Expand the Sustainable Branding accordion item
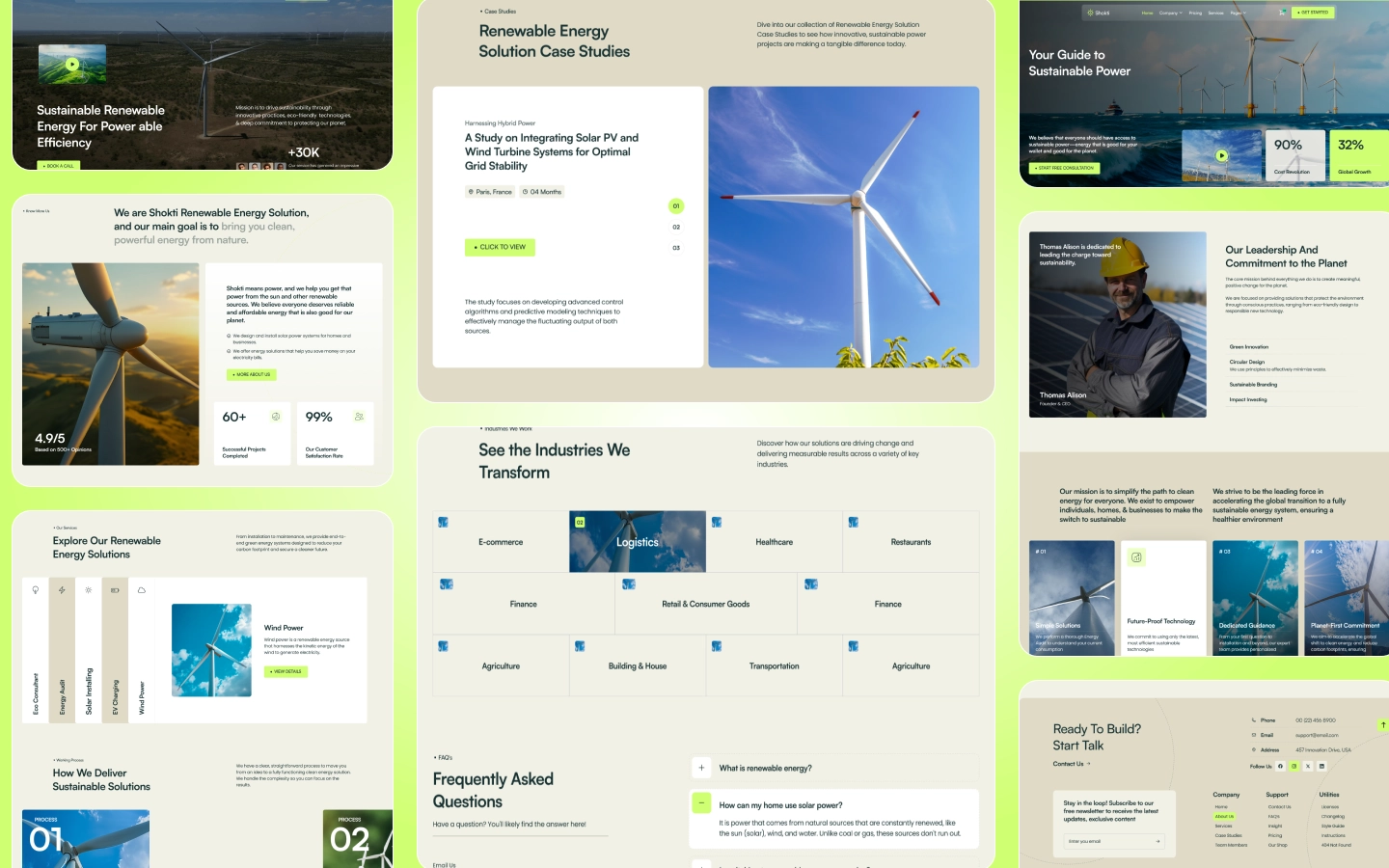The image size is (1389, 868). pyautogui.click(x=1295, y=384)
